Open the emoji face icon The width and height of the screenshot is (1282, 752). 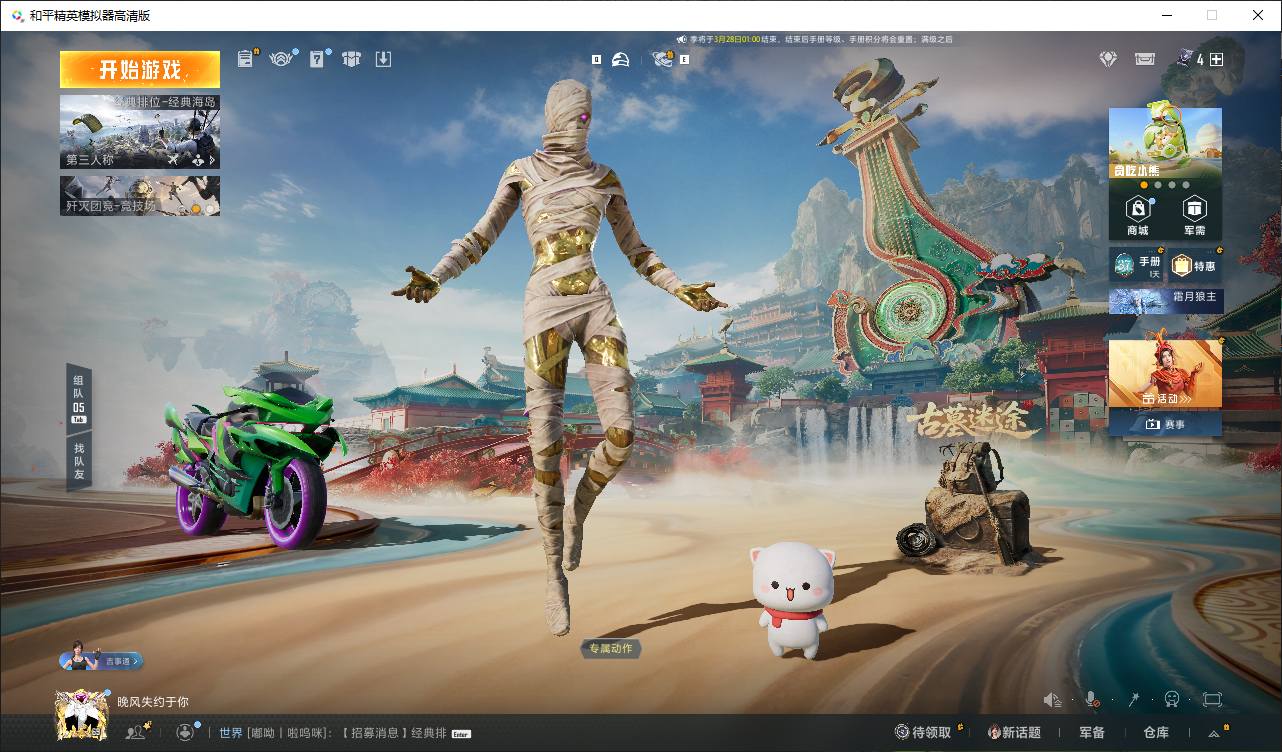coord(1172,700)
